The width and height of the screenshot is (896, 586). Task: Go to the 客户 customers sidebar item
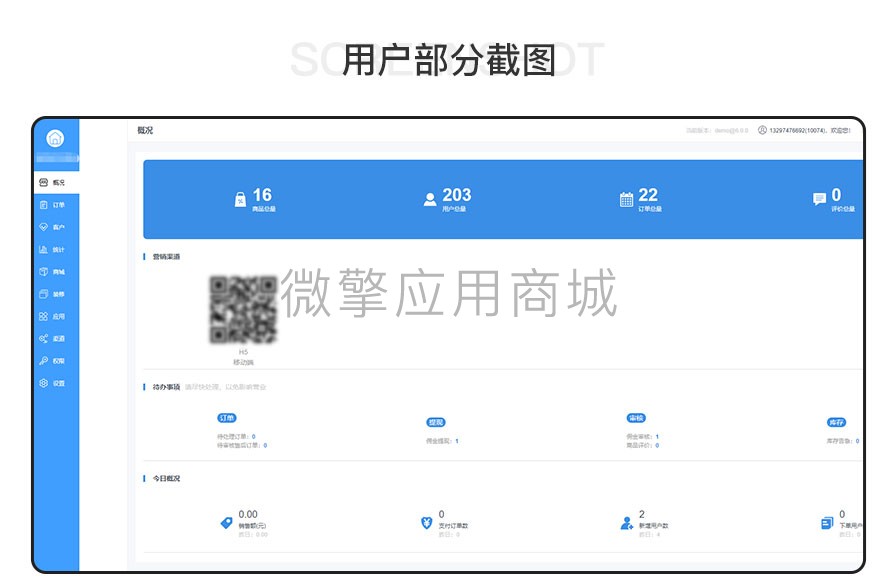pyautogui.click(x=56, y=227)
